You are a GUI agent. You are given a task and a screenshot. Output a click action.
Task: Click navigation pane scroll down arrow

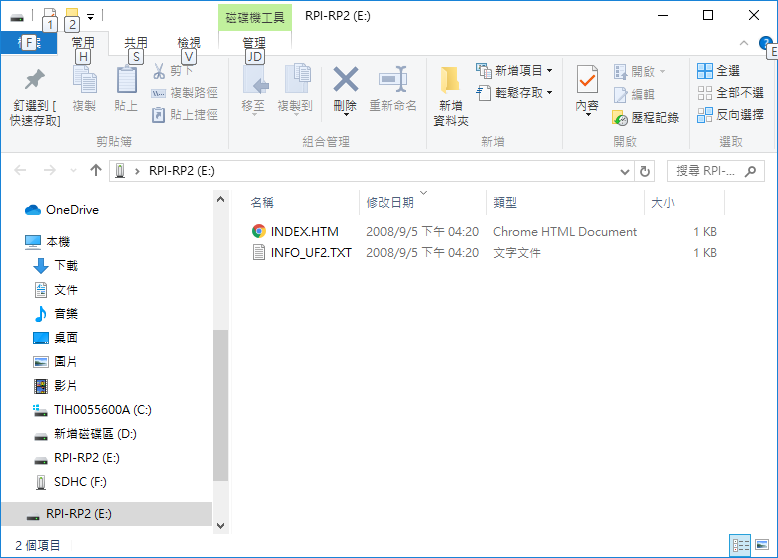pos(221,525)
